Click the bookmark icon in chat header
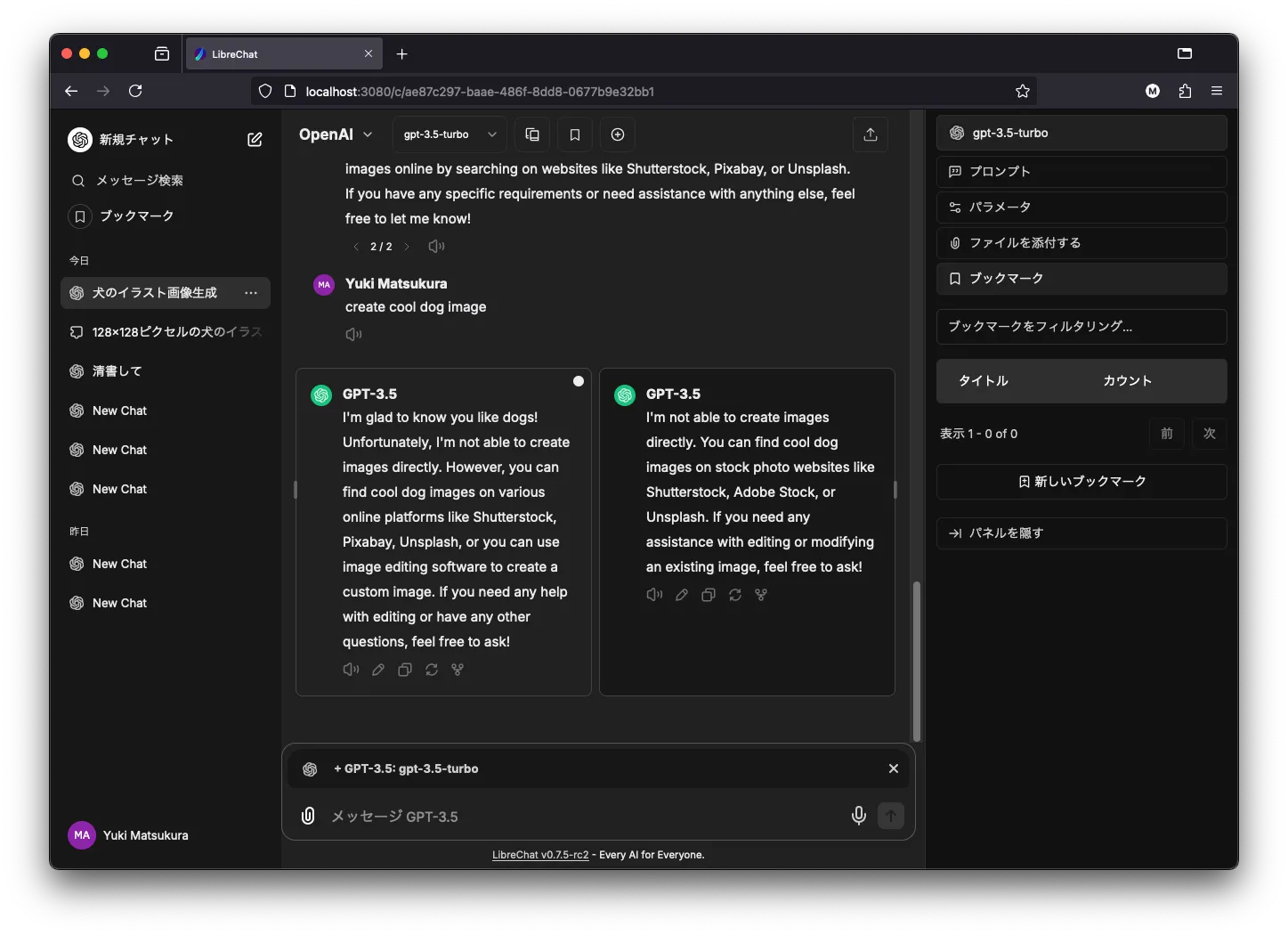Screen dimensions: 1288x935 (575, 134)
